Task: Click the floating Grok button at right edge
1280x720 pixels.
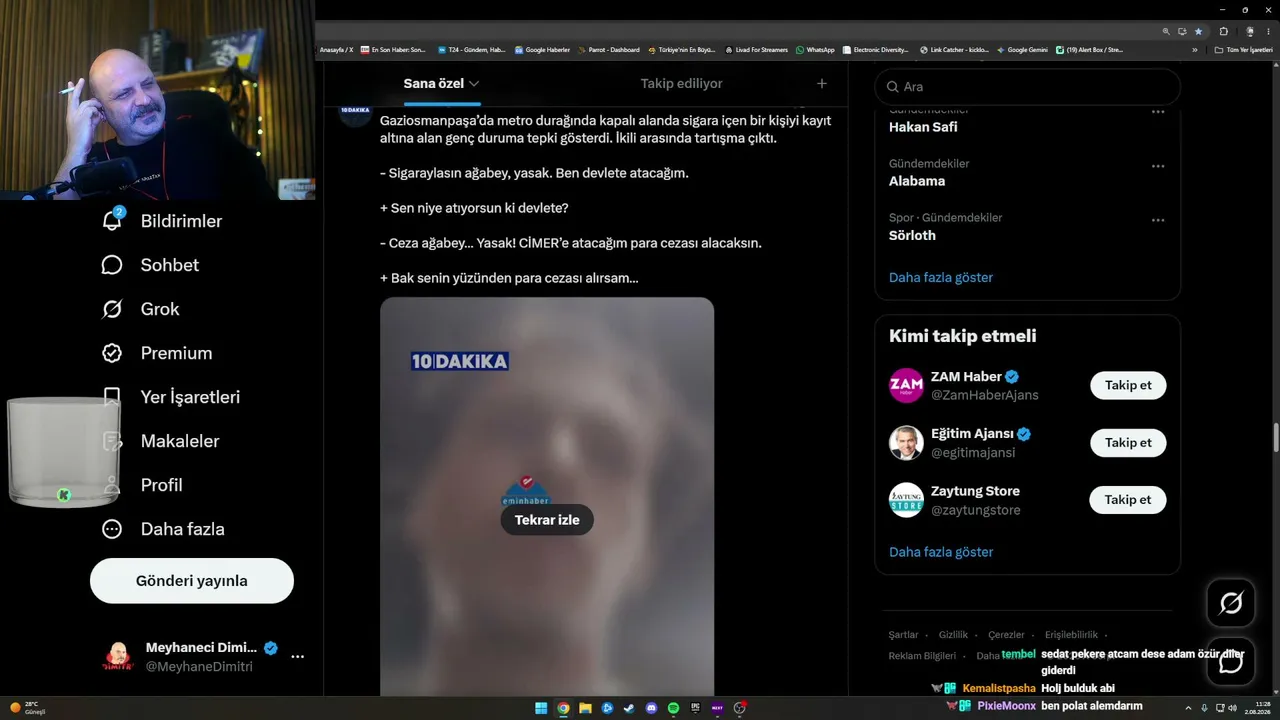Action: (x=1231, y=603)
